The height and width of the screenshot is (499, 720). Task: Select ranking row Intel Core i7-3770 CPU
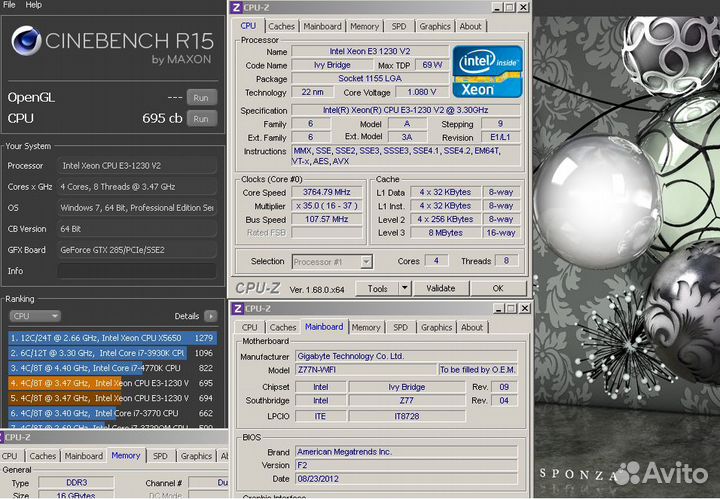point(112,413)
